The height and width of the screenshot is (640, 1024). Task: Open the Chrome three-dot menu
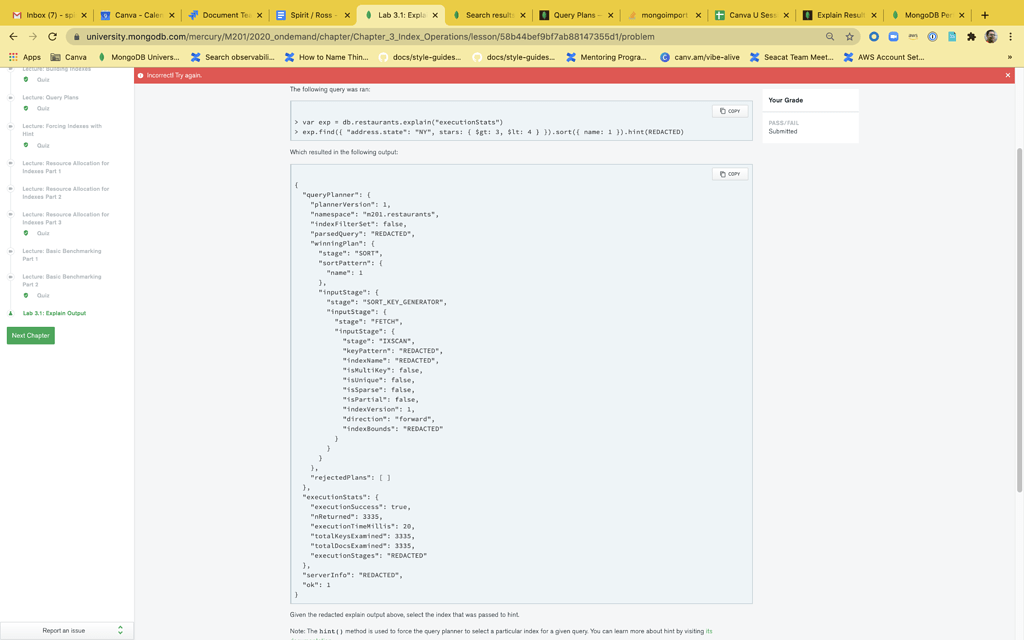[1010, 37]
